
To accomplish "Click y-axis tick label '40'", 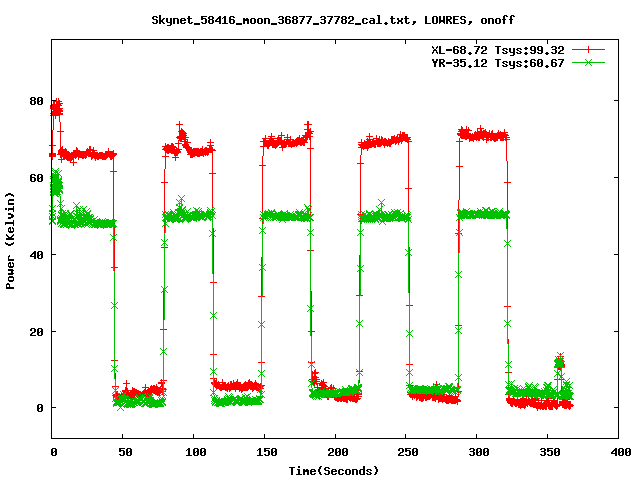I will (36, 255).
